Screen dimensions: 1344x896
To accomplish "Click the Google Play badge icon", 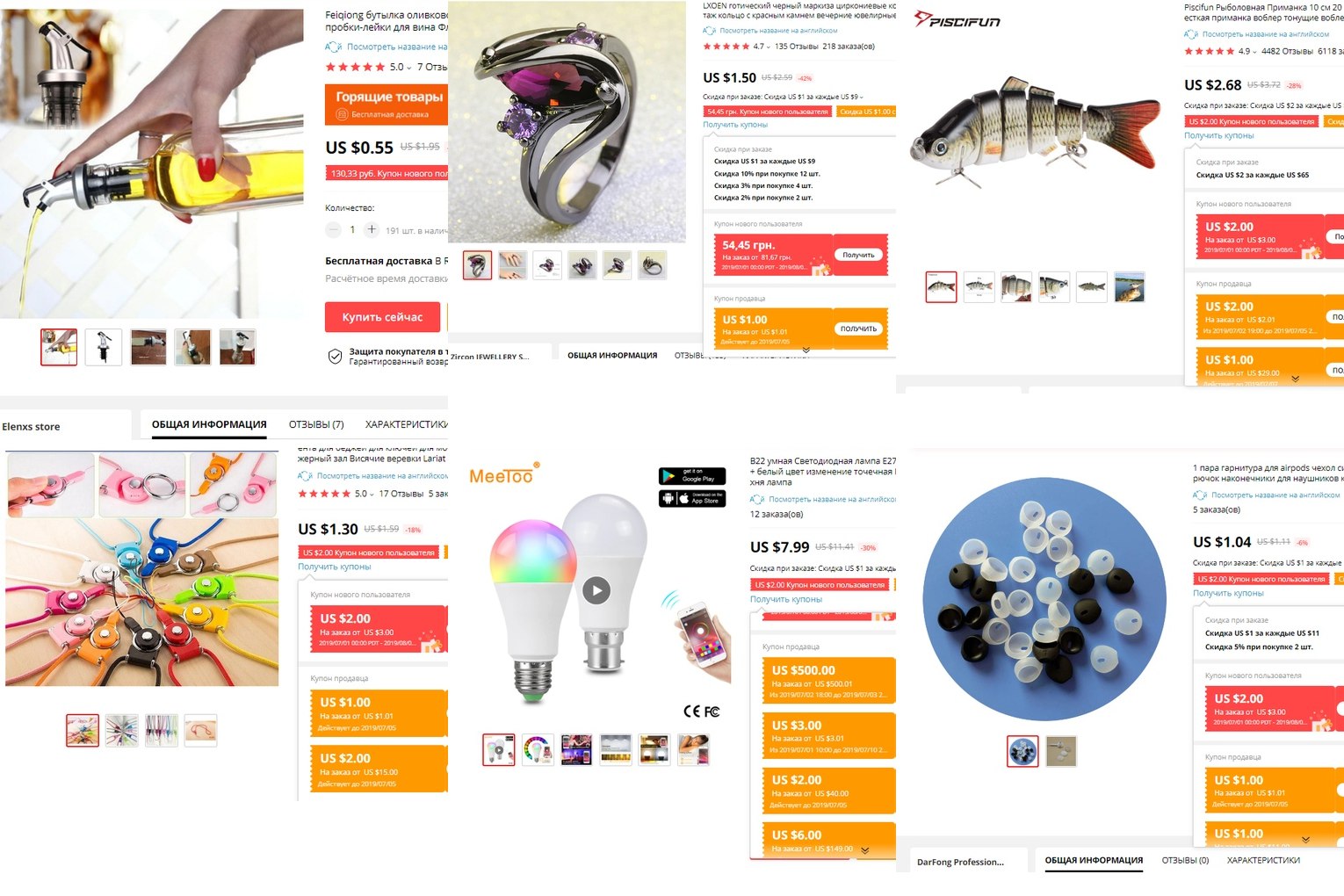I will point(692,476).
